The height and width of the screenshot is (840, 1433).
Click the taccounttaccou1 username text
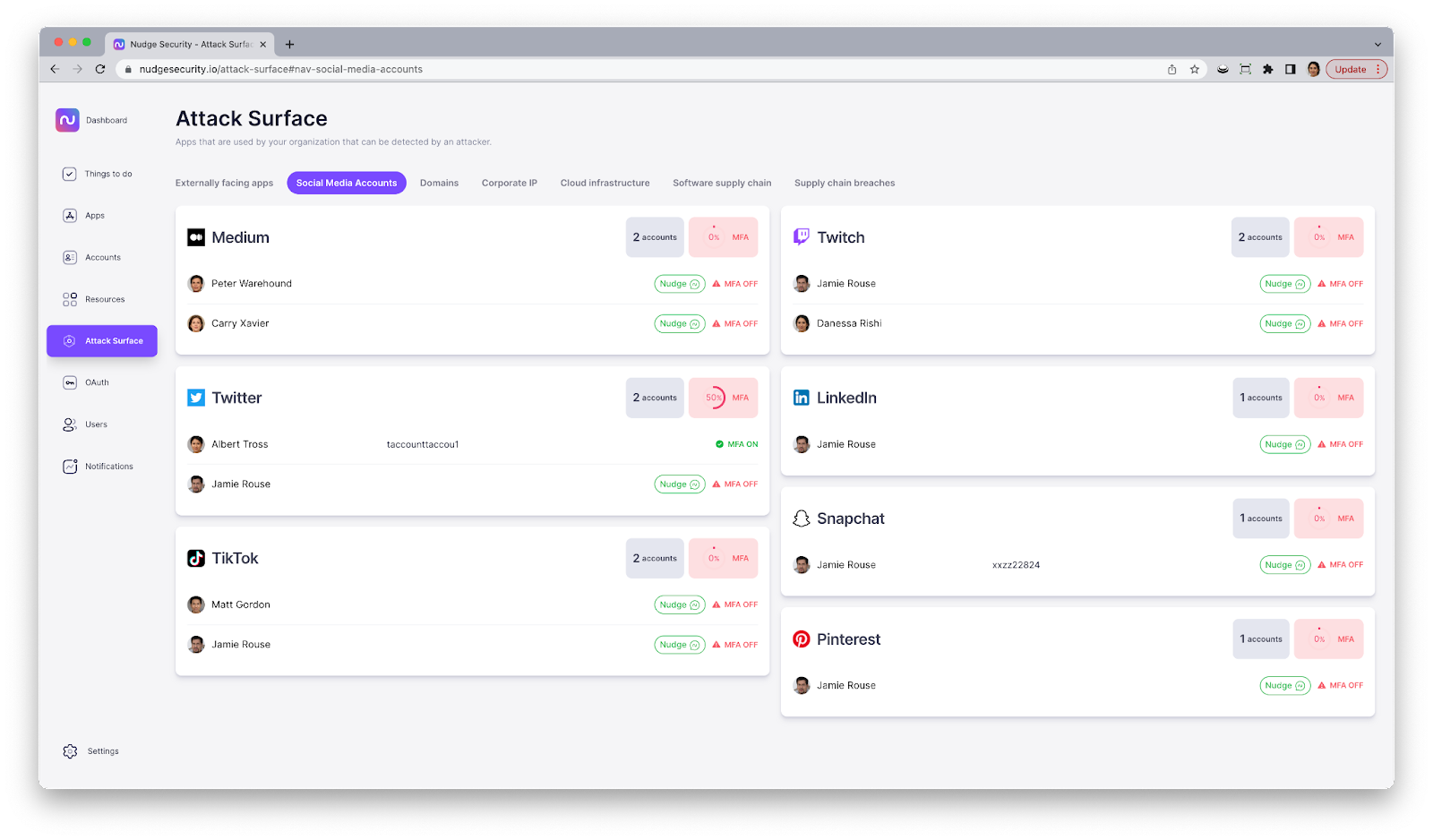pyautogui.click(x=423, y=444)
